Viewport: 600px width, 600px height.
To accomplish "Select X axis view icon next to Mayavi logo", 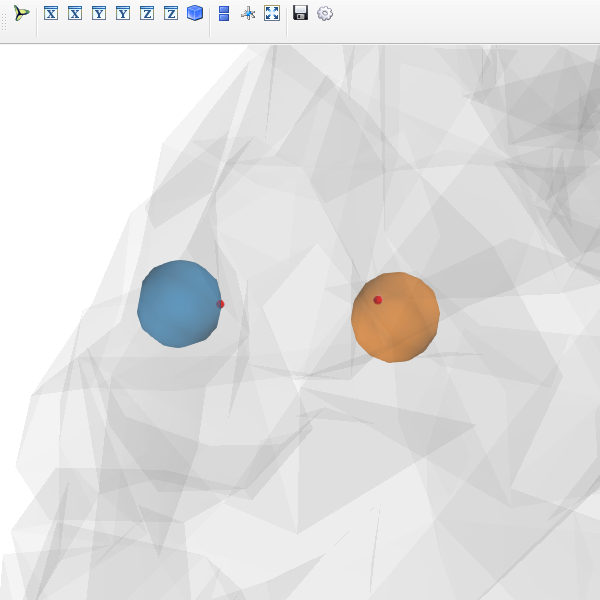I will click(x=51, y=13).
